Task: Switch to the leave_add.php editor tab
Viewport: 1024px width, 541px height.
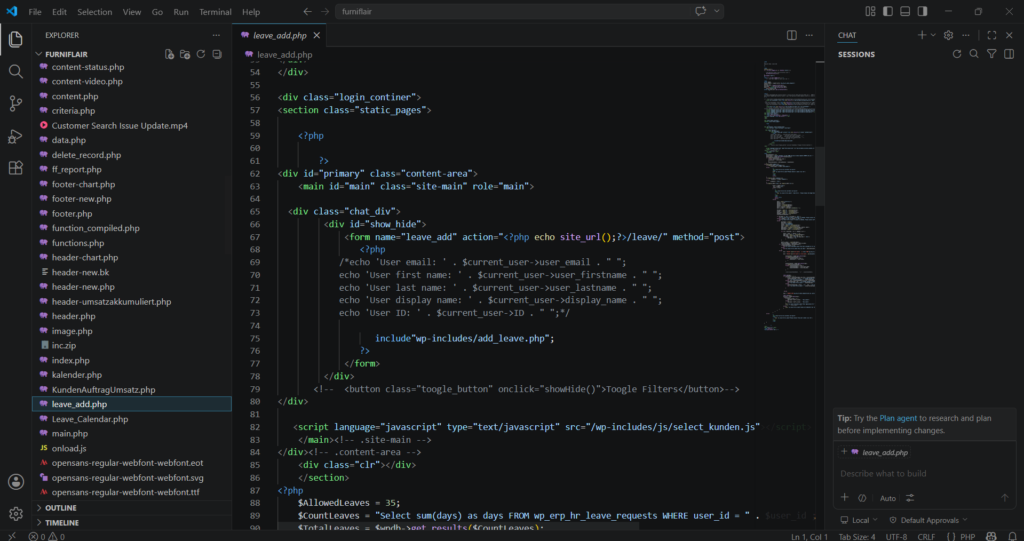Action: tap(280, 35)
